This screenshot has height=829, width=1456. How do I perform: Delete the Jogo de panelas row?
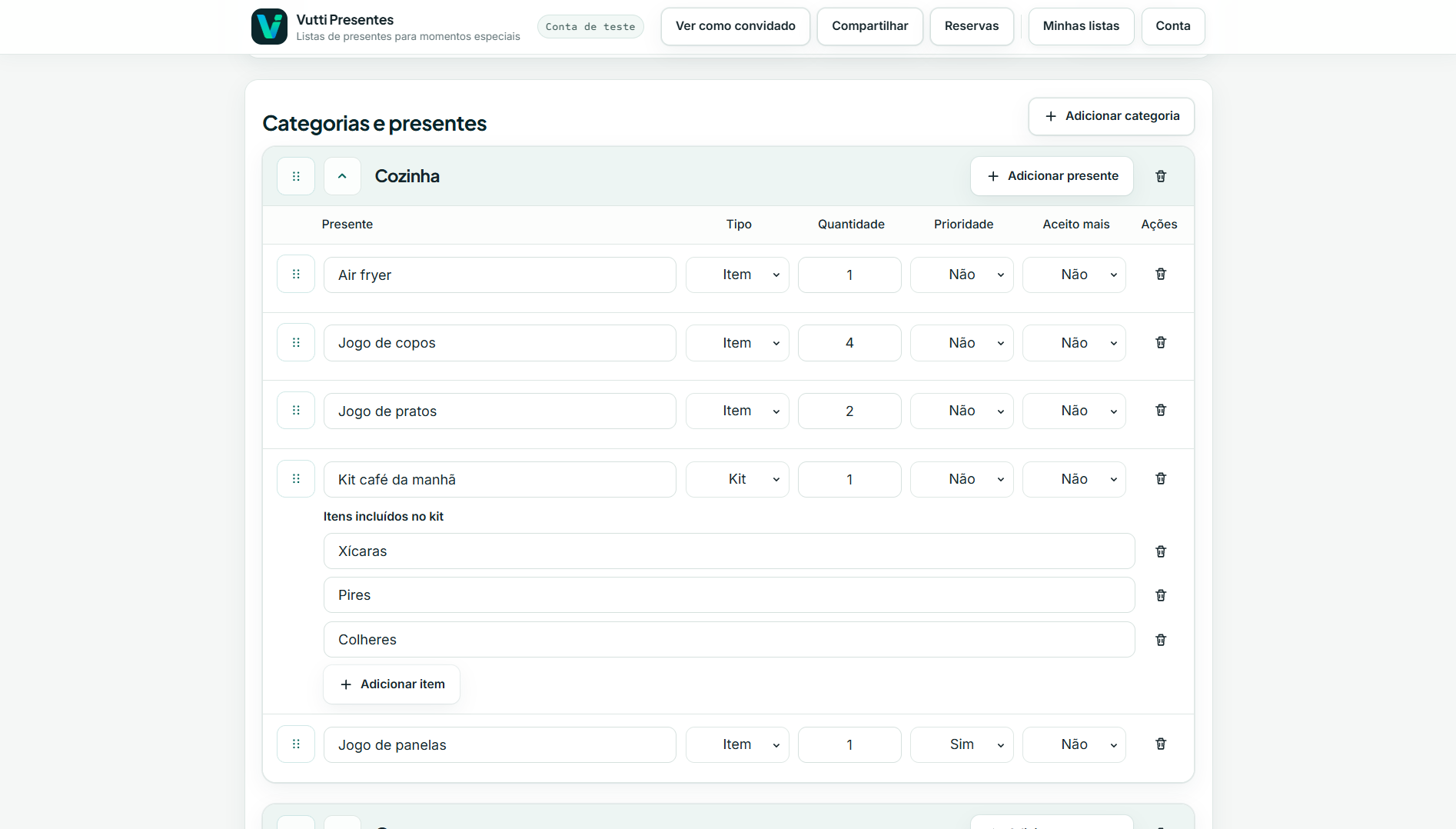[x=1161, y=744]
